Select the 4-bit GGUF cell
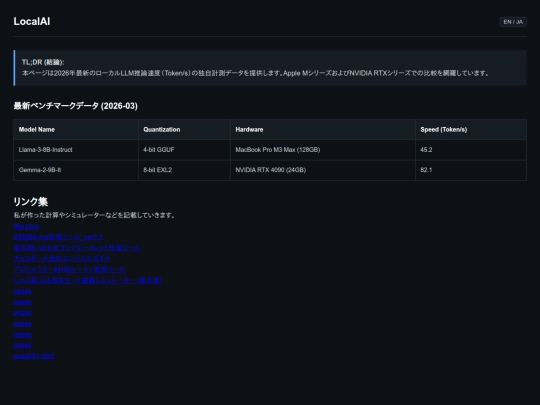 coord(184,150)
